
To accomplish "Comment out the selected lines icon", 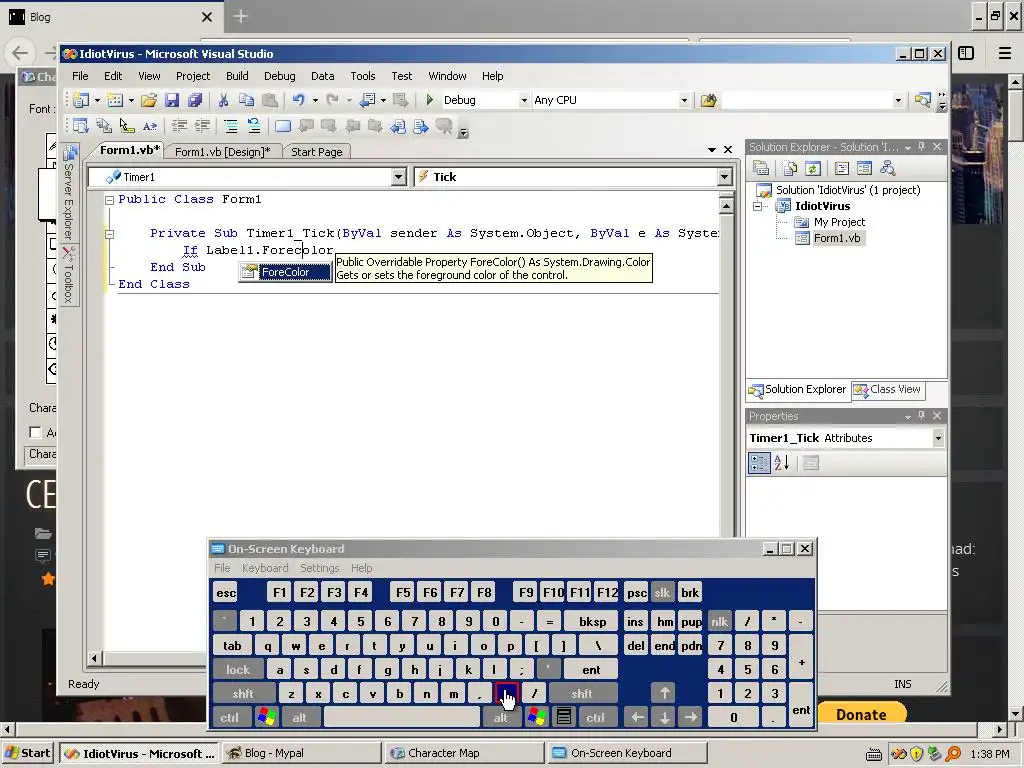I will [x=231, y=125].
